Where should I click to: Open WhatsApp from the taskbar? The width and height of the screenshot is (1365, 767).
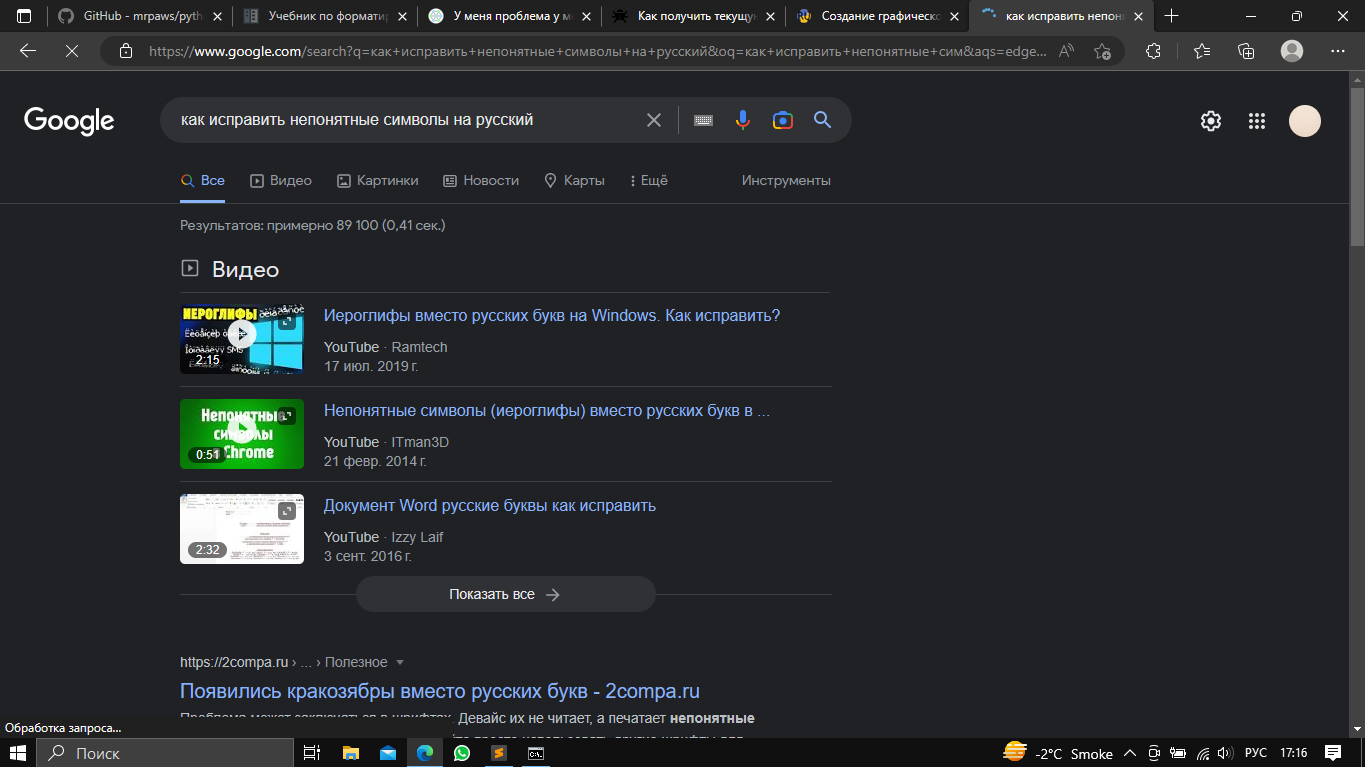coord(461,753)
